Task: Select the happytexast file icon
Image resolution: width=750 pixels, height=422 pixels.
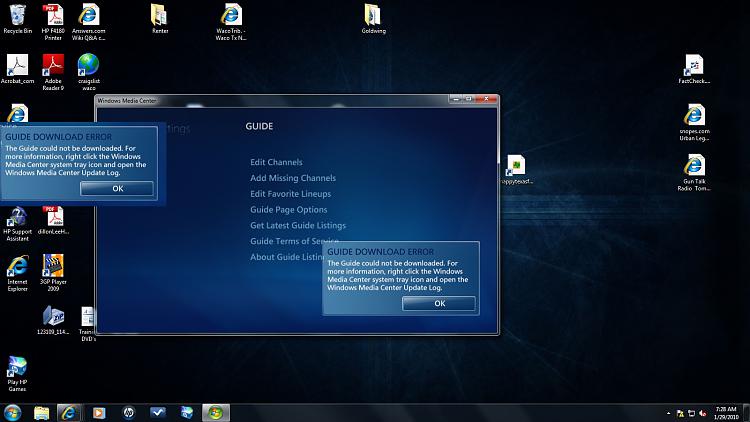Action: tap(517, 169)
